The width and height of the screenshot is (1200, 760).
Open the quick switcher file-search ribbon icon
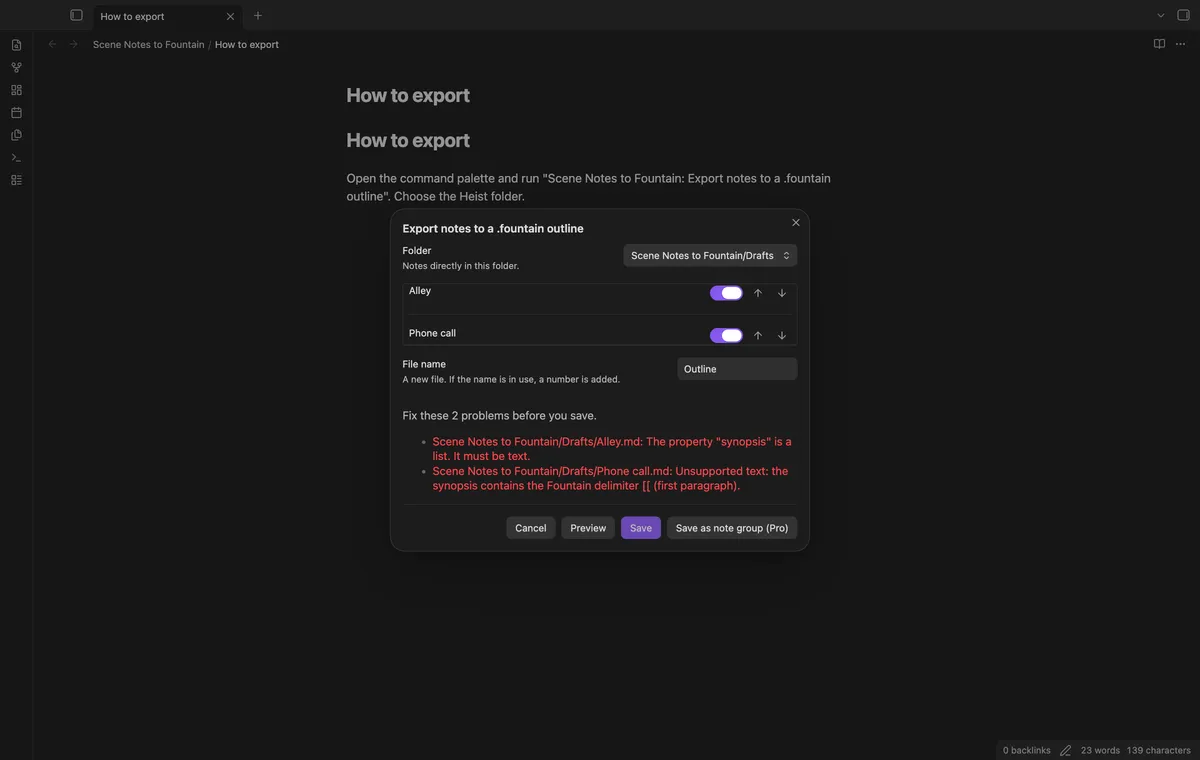pos(16,45)
